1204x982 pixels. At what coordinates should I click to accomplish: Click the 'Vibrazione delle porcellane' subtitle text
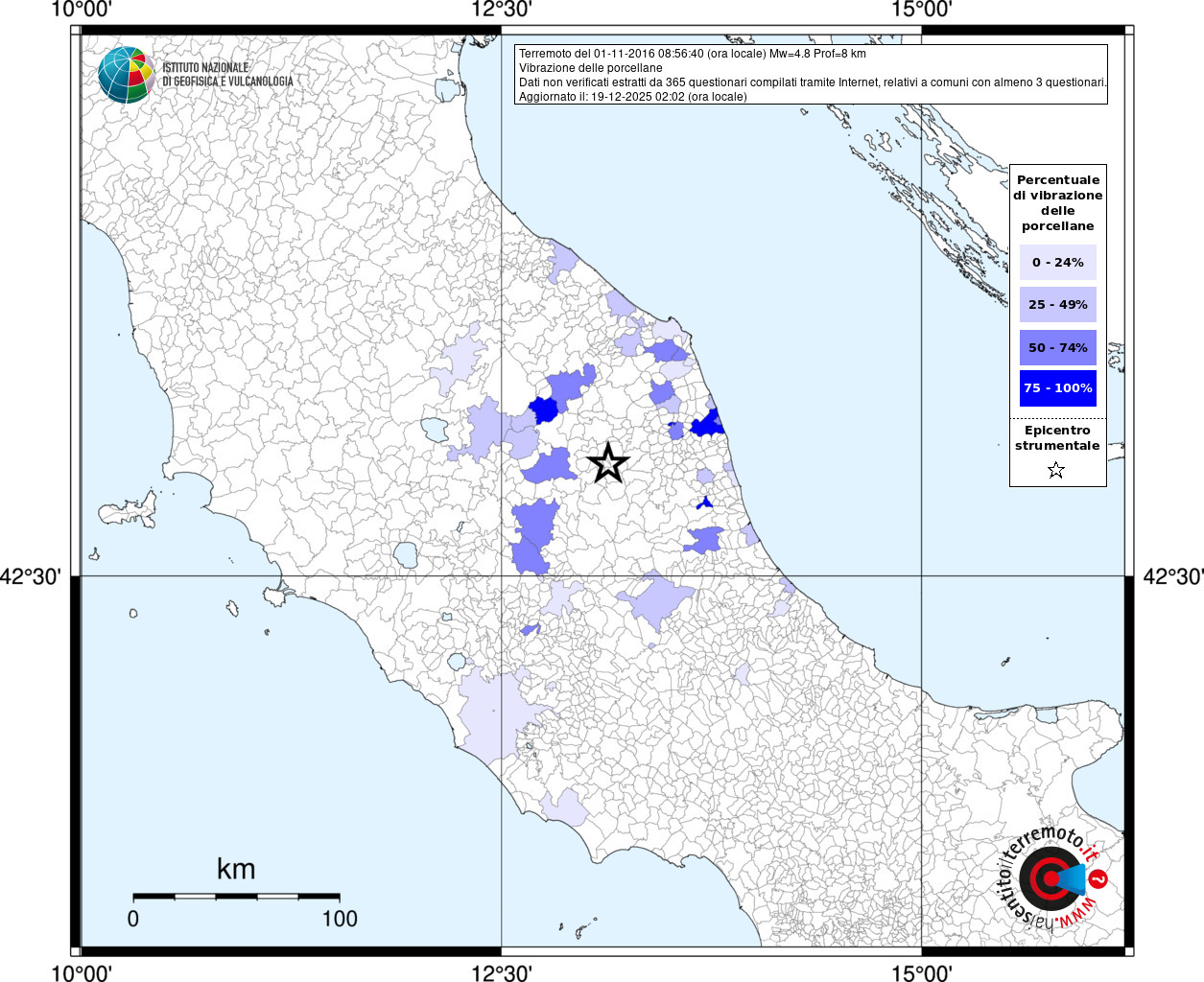[590, 68]
